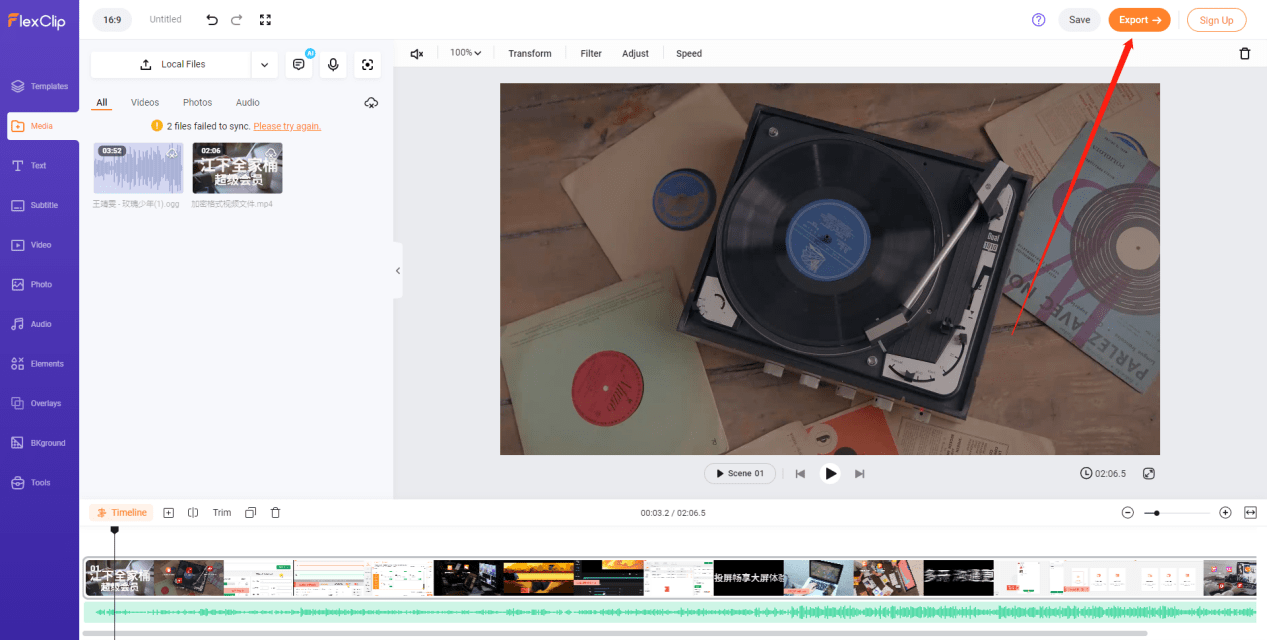This screenshot has height=640, width=1267.
Task: Expand preview to fullscreen beside duration
Action: coord(1149,473)
